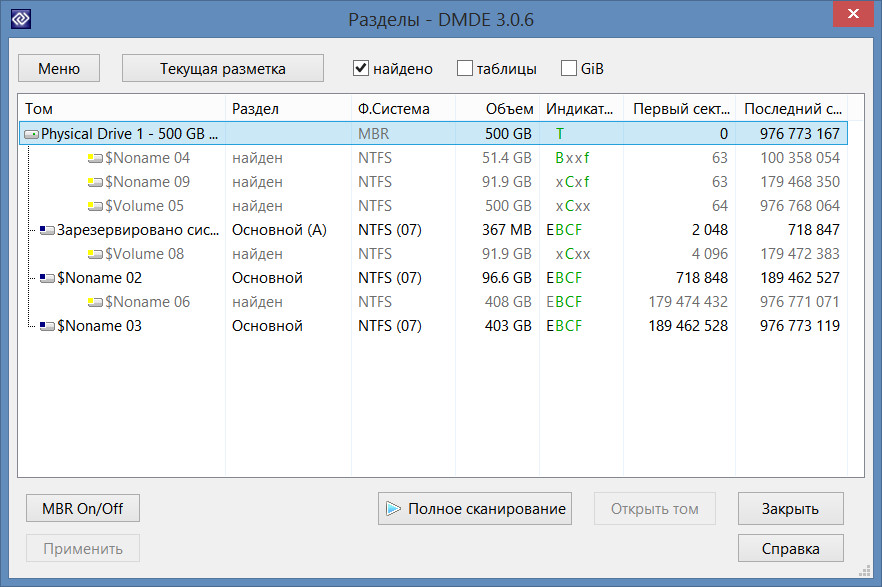The image size is (882, 587).
Task: Open the 'Справка' help button
Action: point(790,548)
